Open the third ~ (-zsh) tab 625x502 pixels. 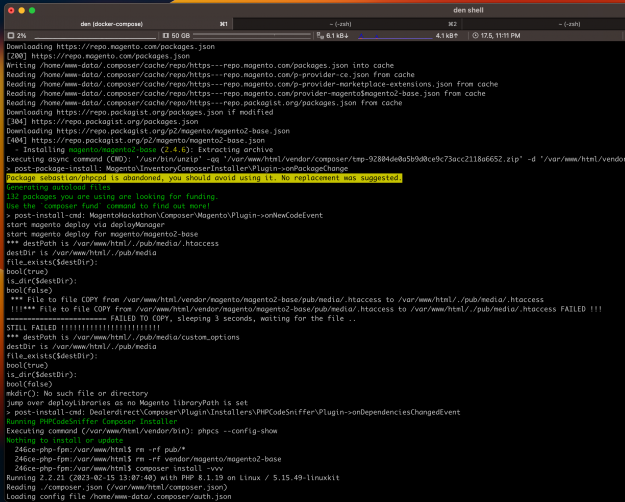coord(570,23)
